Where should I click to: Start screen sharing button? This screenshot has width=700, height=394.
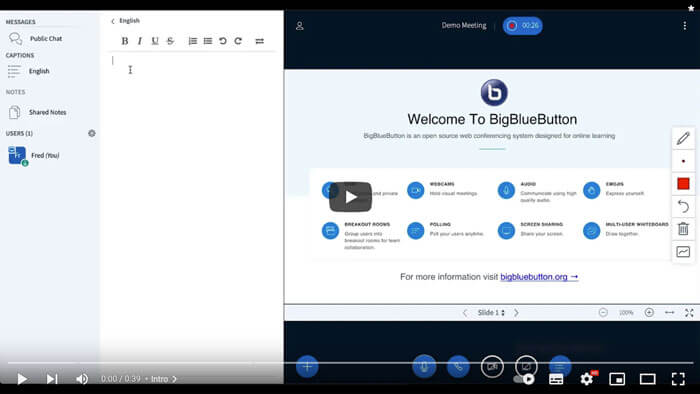click(526, 366)
